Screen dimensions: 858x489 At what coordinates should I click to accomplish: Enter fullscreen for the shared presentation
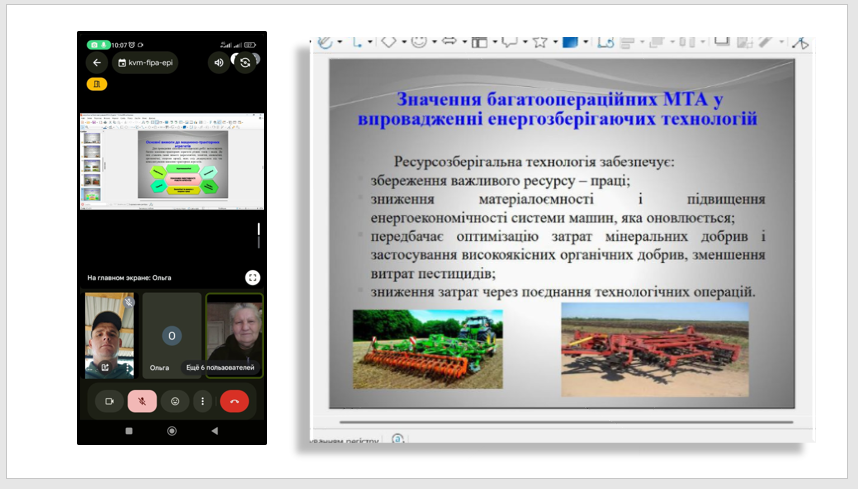coord(252,277)
